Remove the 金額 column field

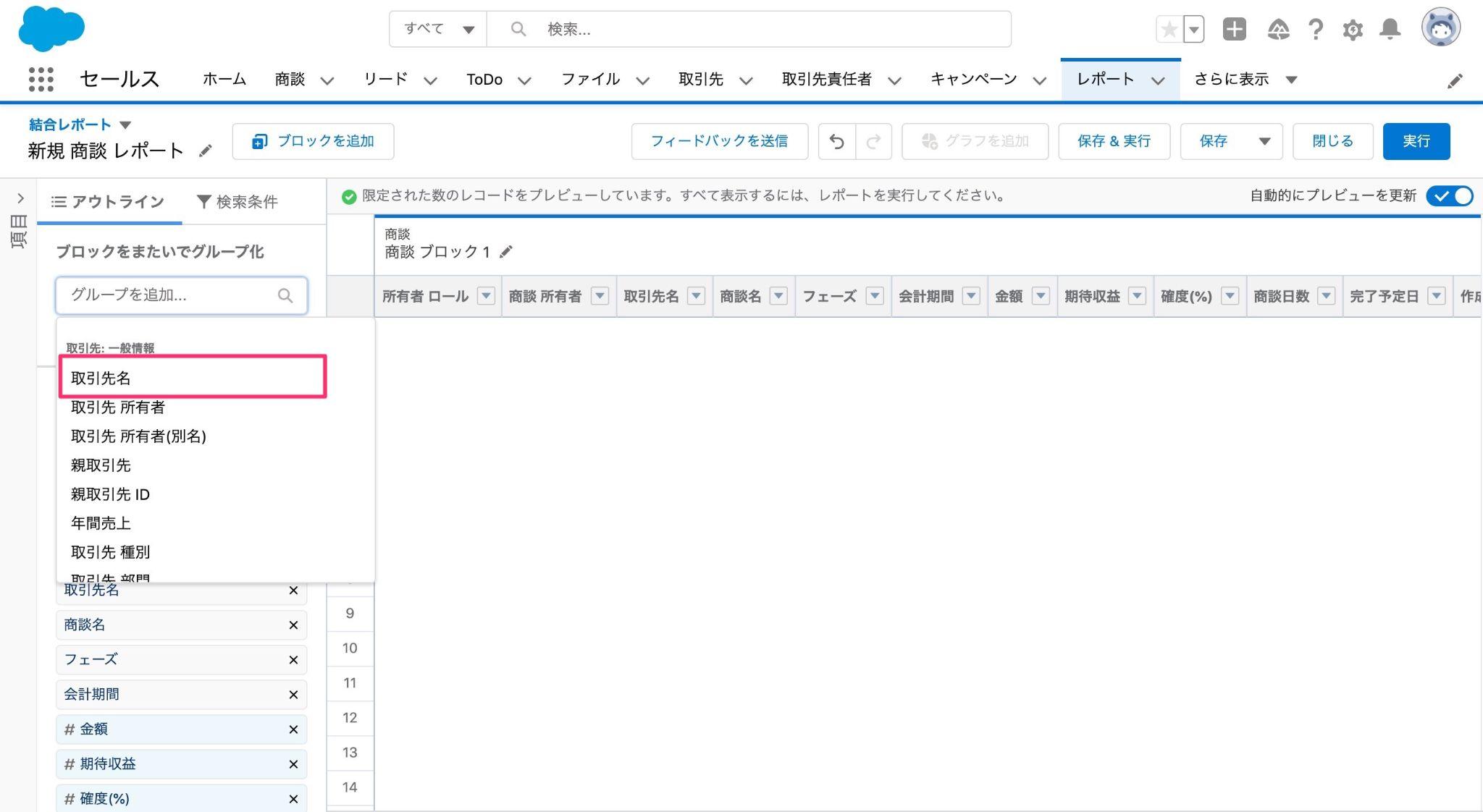point(293,729)
